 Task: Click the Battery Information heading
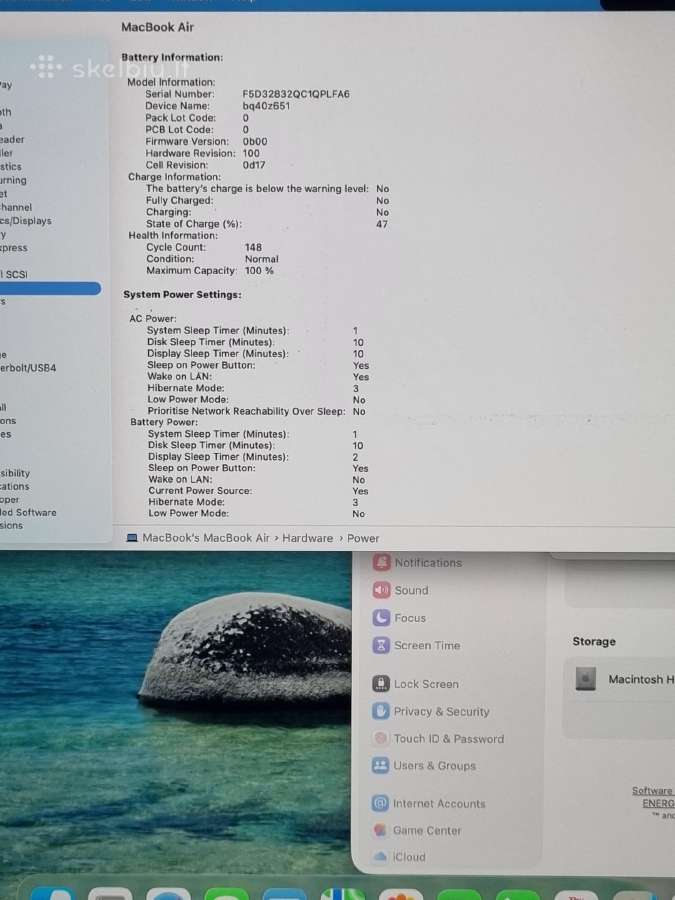click(x=172, y=57)
